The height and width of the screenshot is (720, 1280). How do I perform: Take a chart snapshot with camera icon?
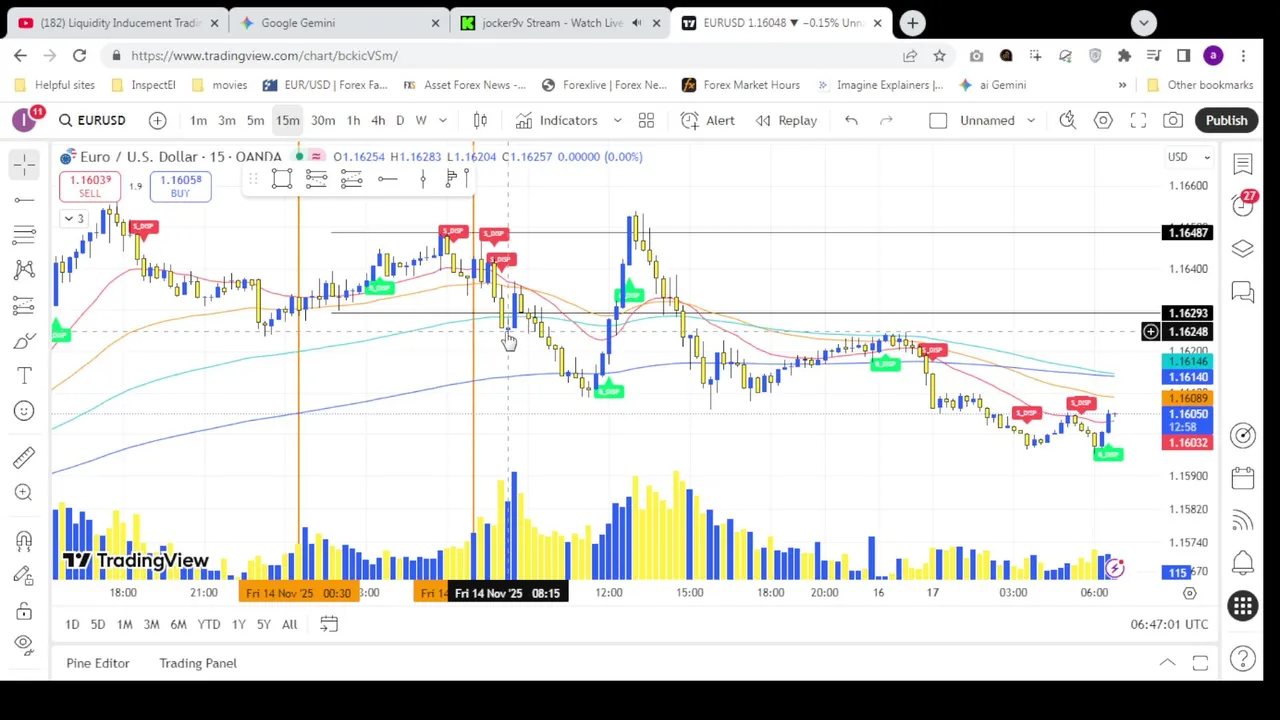click(1173, 120)
